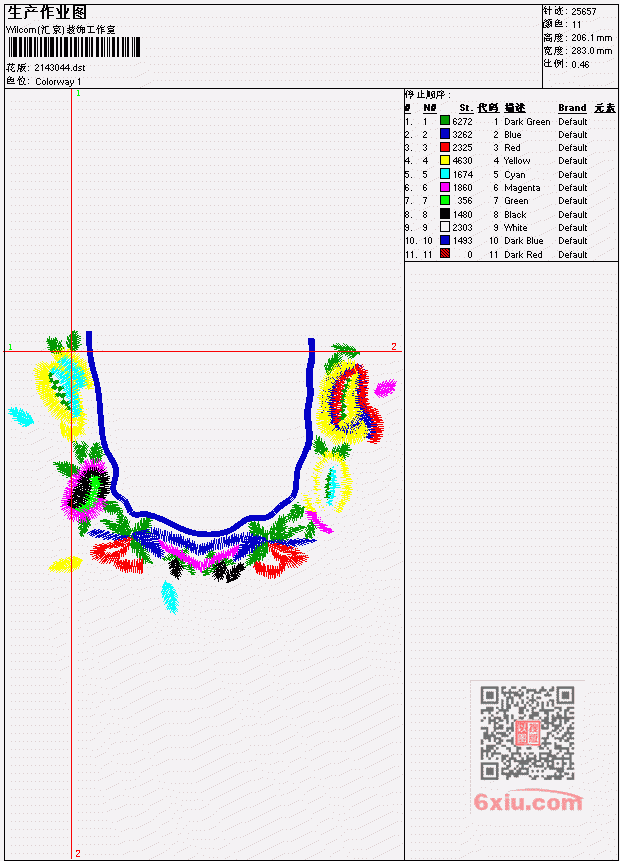Screen dimensions: 620x861
Task: Click the Dark Blue swatch in row 10
Action: click(445, 241)
